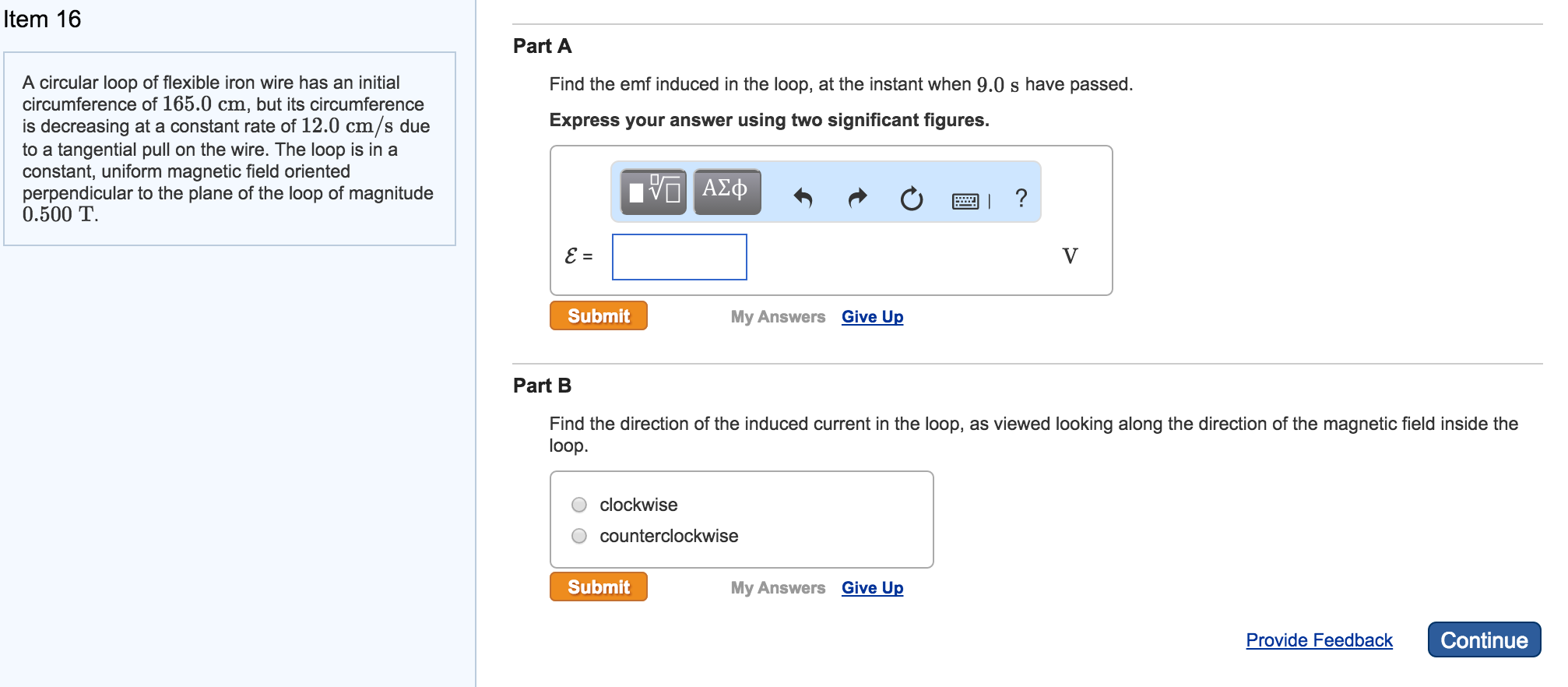The width and height of the screenshot is (1568, 687).
Task: Open My Answers for Part A
Action: click(x=778, y=317)
